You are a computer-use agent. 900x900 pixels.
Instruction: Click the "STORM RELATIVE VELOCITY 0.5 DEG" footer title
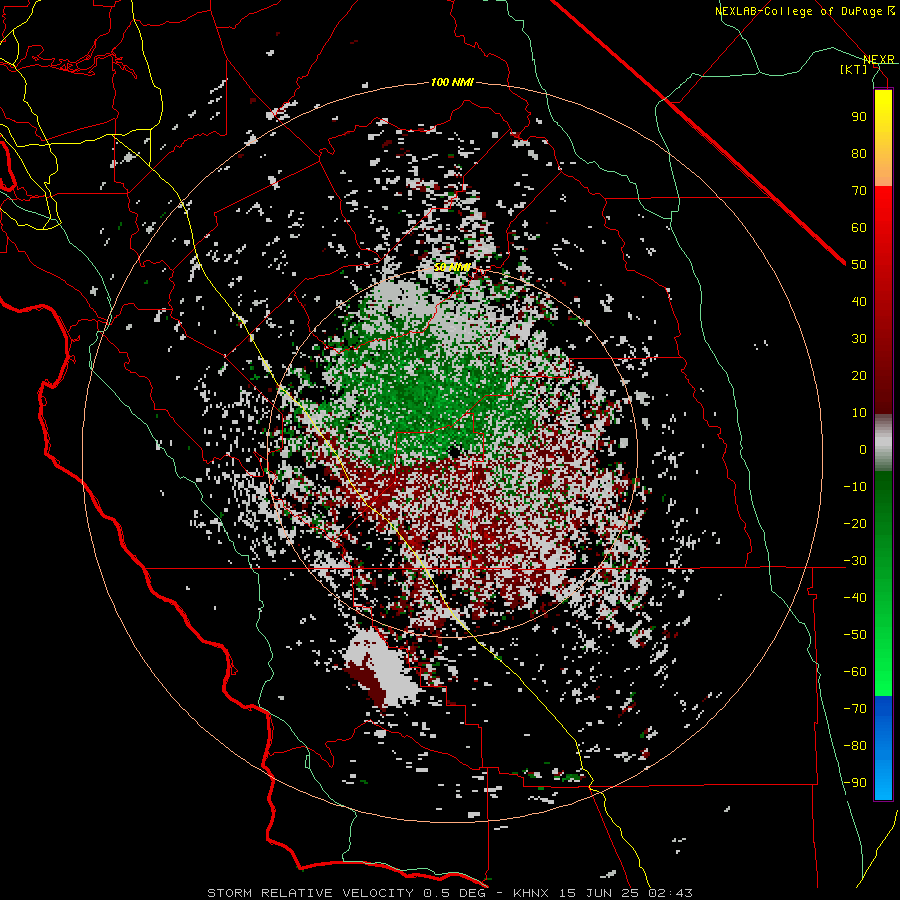[x=346, y=893]
